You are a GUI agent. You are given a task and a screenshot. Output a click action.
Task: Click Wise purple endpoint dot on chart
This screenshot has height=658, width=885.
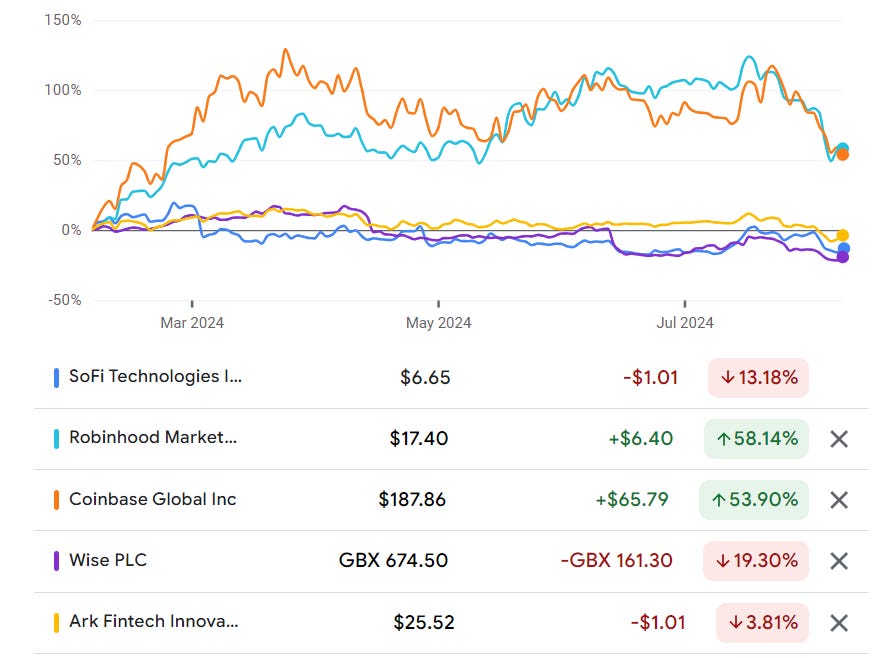[843, 257]
